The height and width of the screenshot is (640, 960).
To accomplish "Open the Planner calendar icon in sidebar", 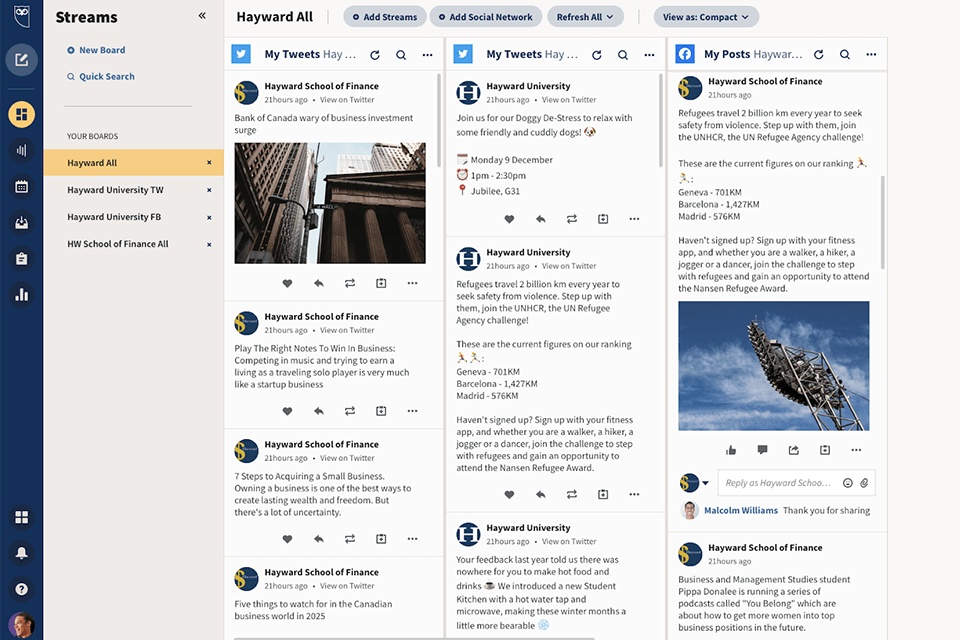I will click(x=21, y=187).
